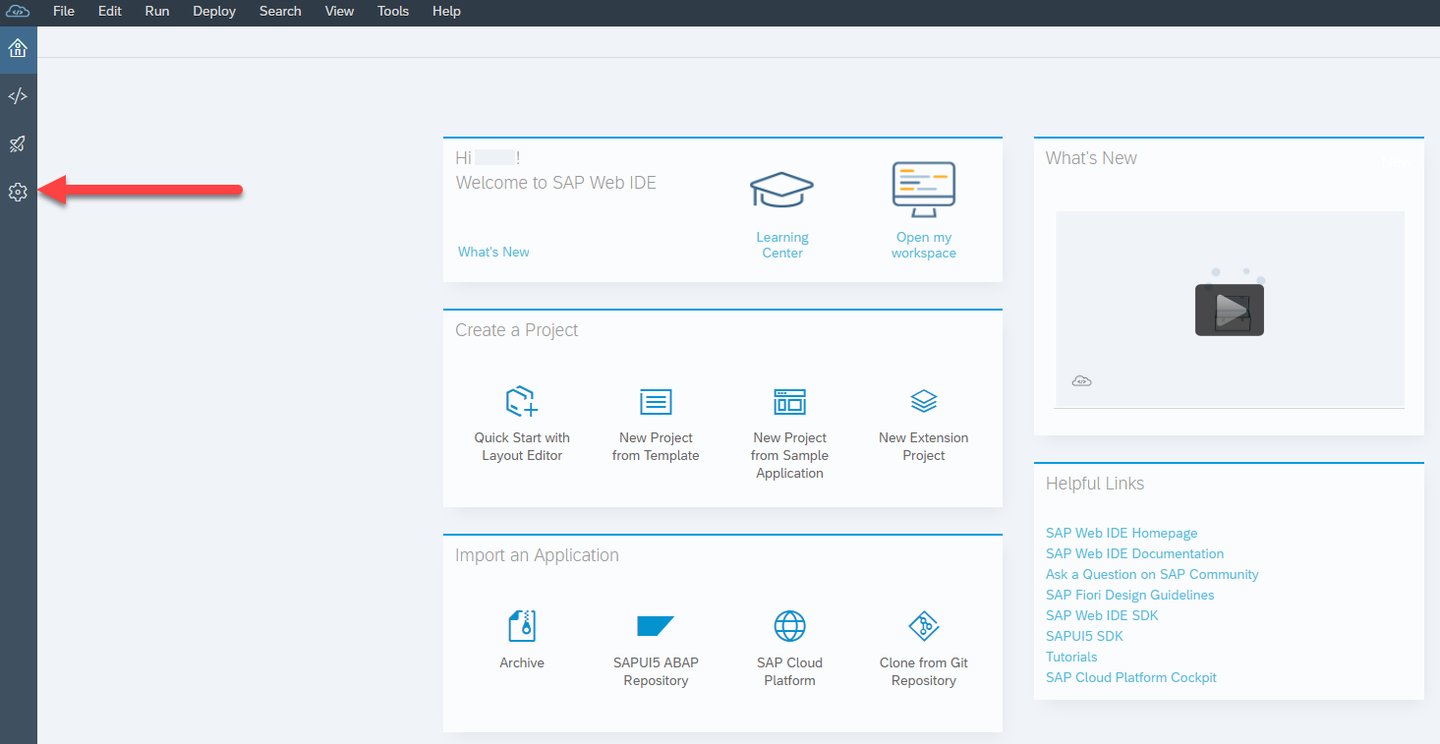Click the Archive label
The image size is (1440, 744).
tap(522, 663)
